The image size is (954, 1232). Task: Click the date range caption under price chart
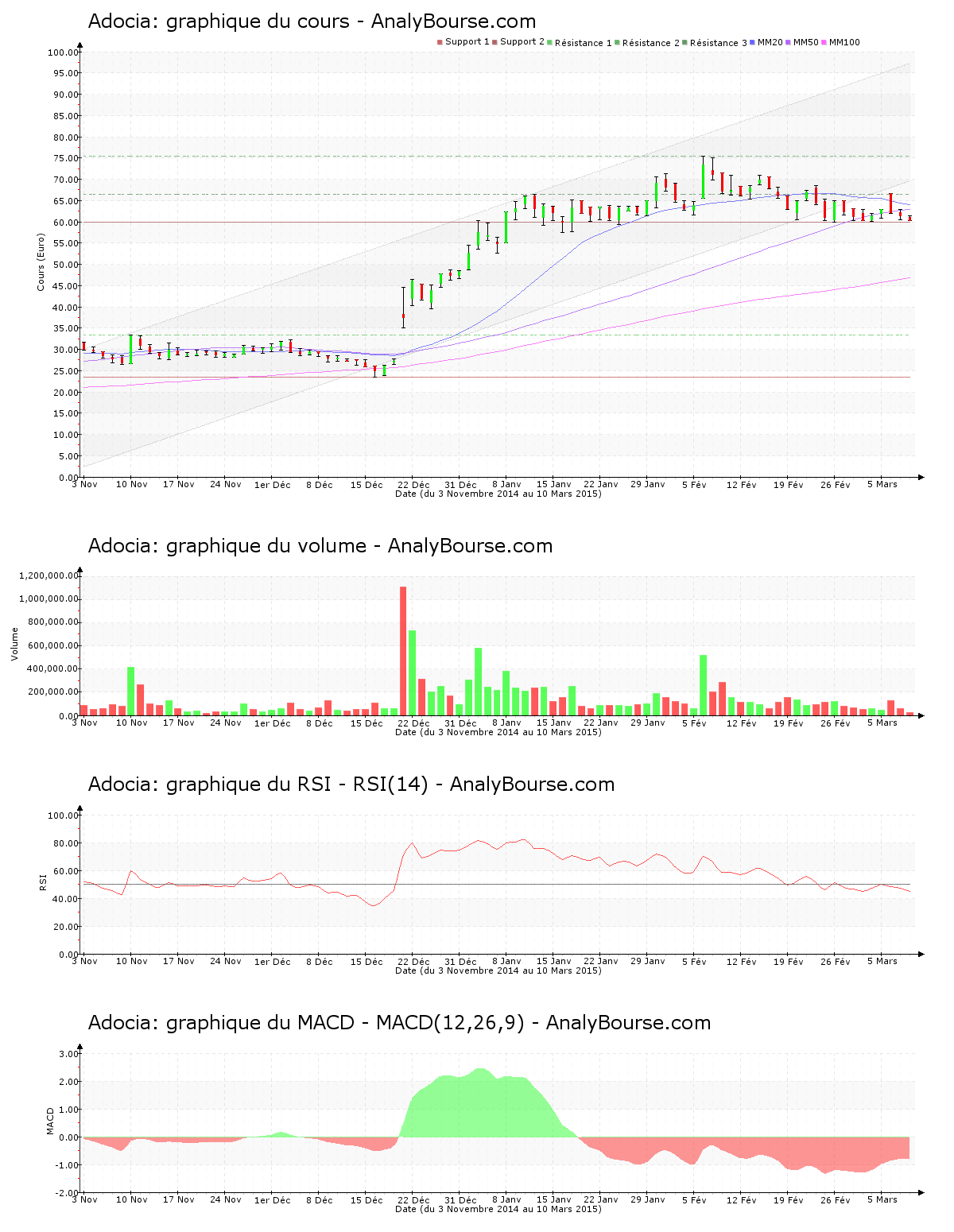pyautogui.click(x=498, y=494)
